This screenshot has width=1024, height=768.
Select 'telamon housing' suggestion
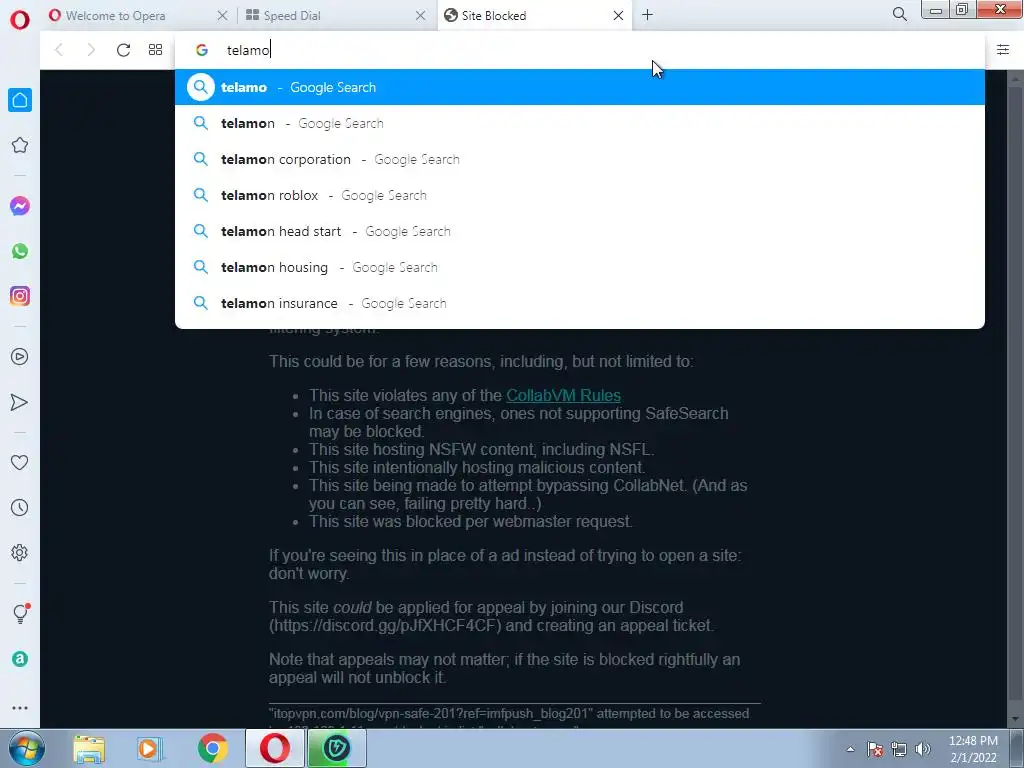[x=579, y=267]
